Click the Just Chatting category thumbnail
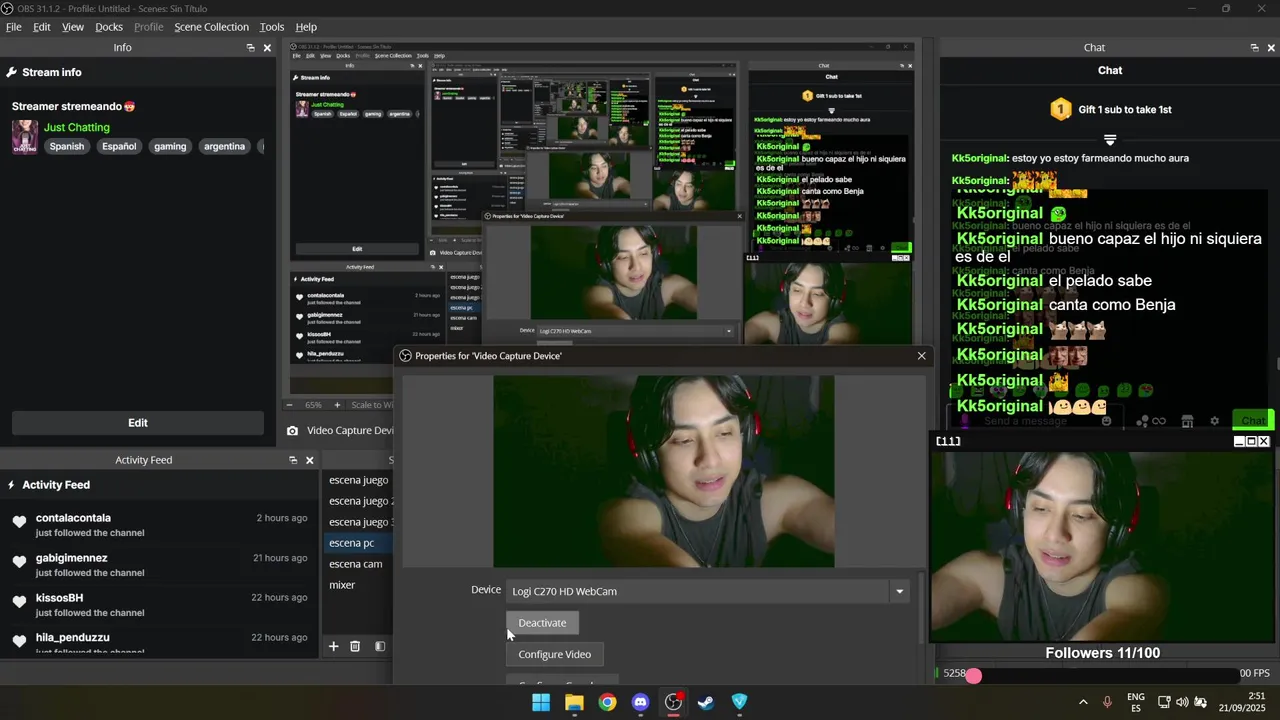The height and width of the screenshot is (720, 1280). (x=25, y=136)
